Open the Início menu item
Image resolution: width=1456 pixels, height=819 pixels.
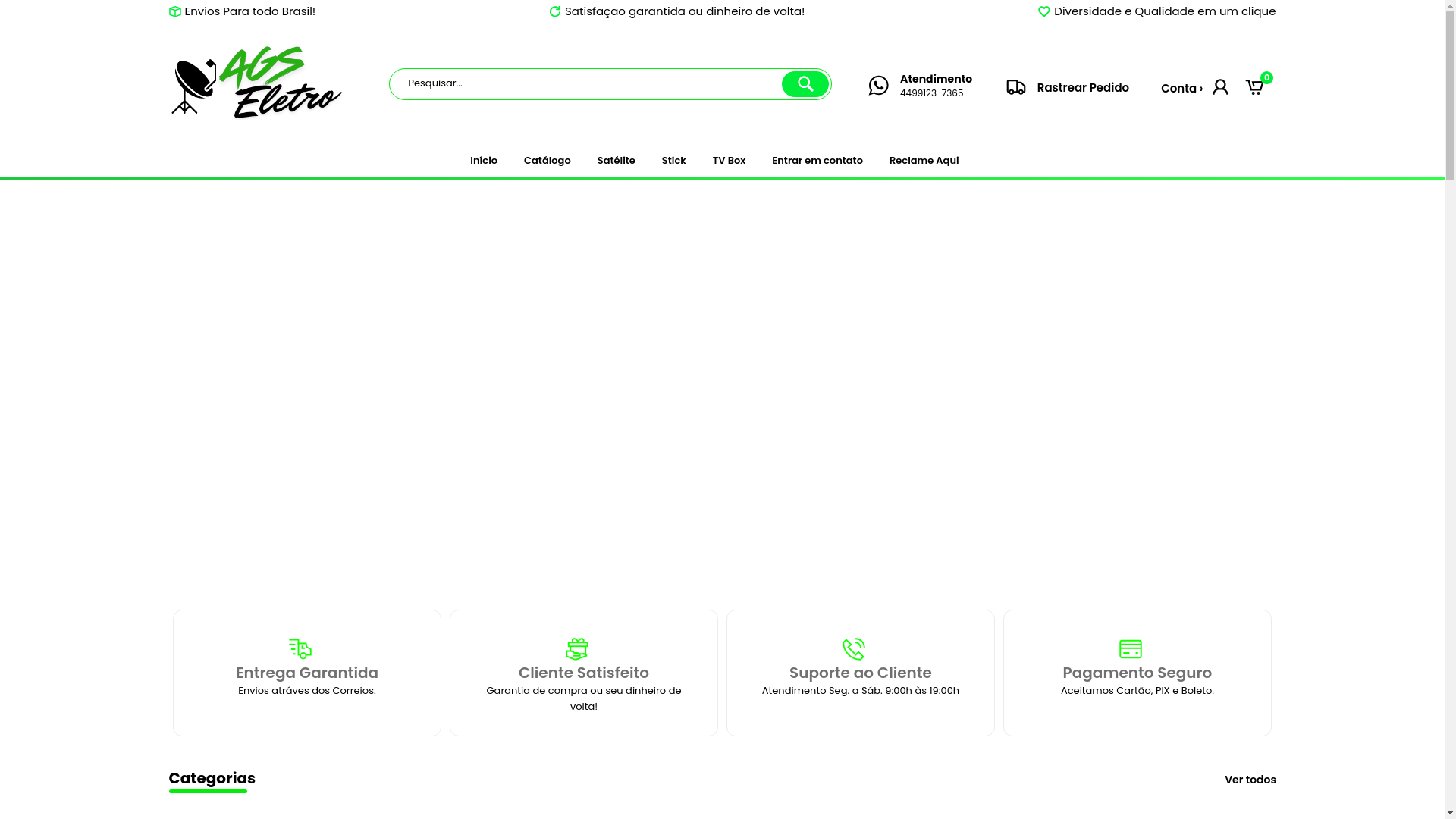tap(484, 161)
